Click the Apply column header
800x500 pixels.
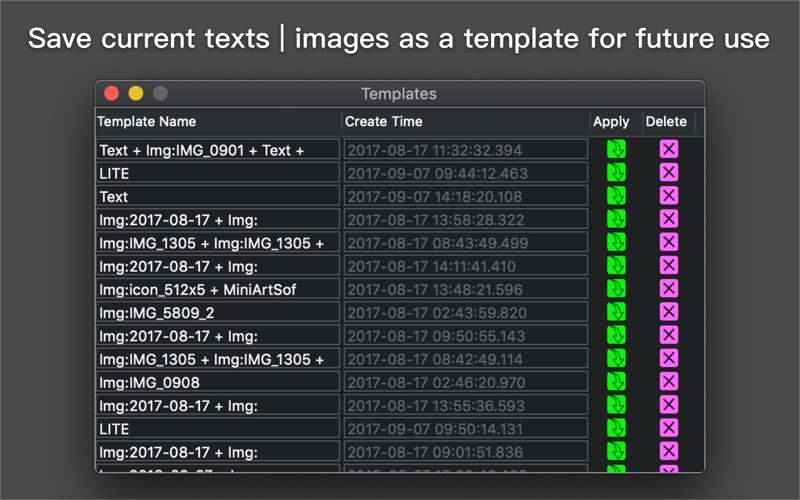[x=616, y=121]
